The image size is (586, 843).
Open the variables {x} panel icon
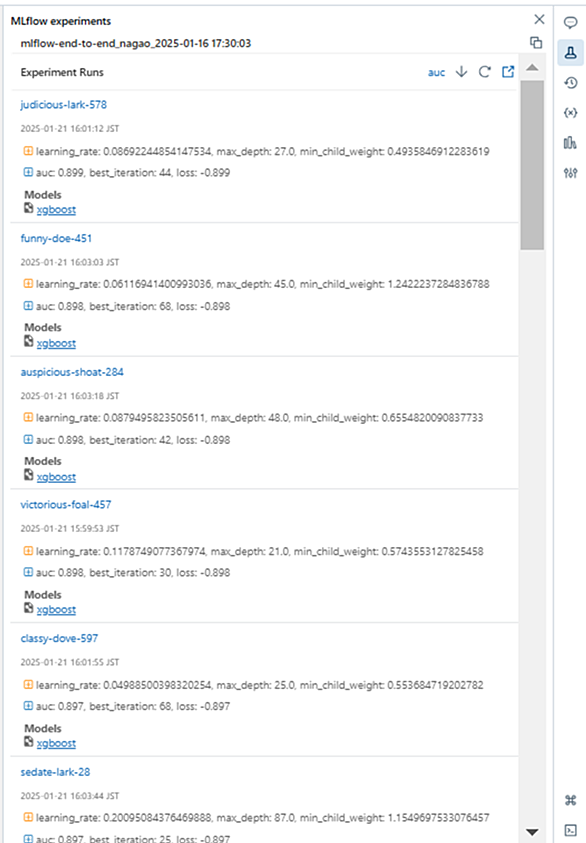pos(570,112)
